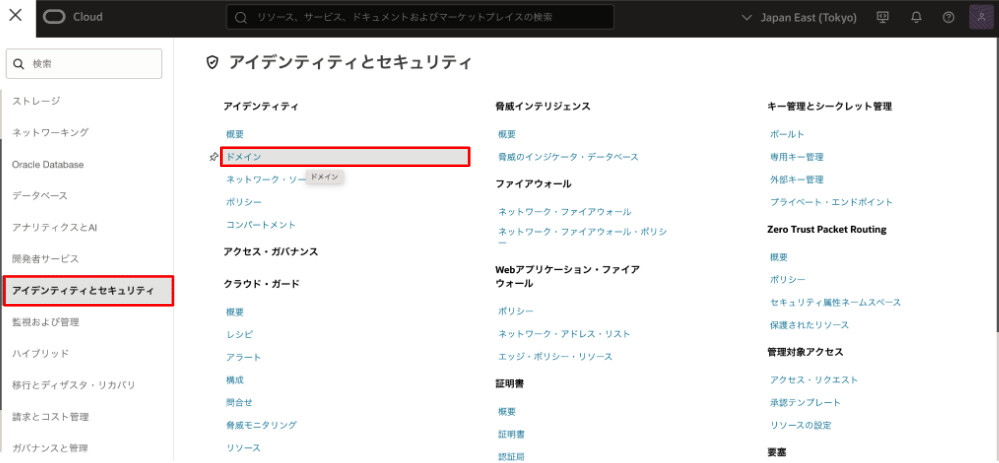Open the 専用キー管理 link

(x=797, y=157)
